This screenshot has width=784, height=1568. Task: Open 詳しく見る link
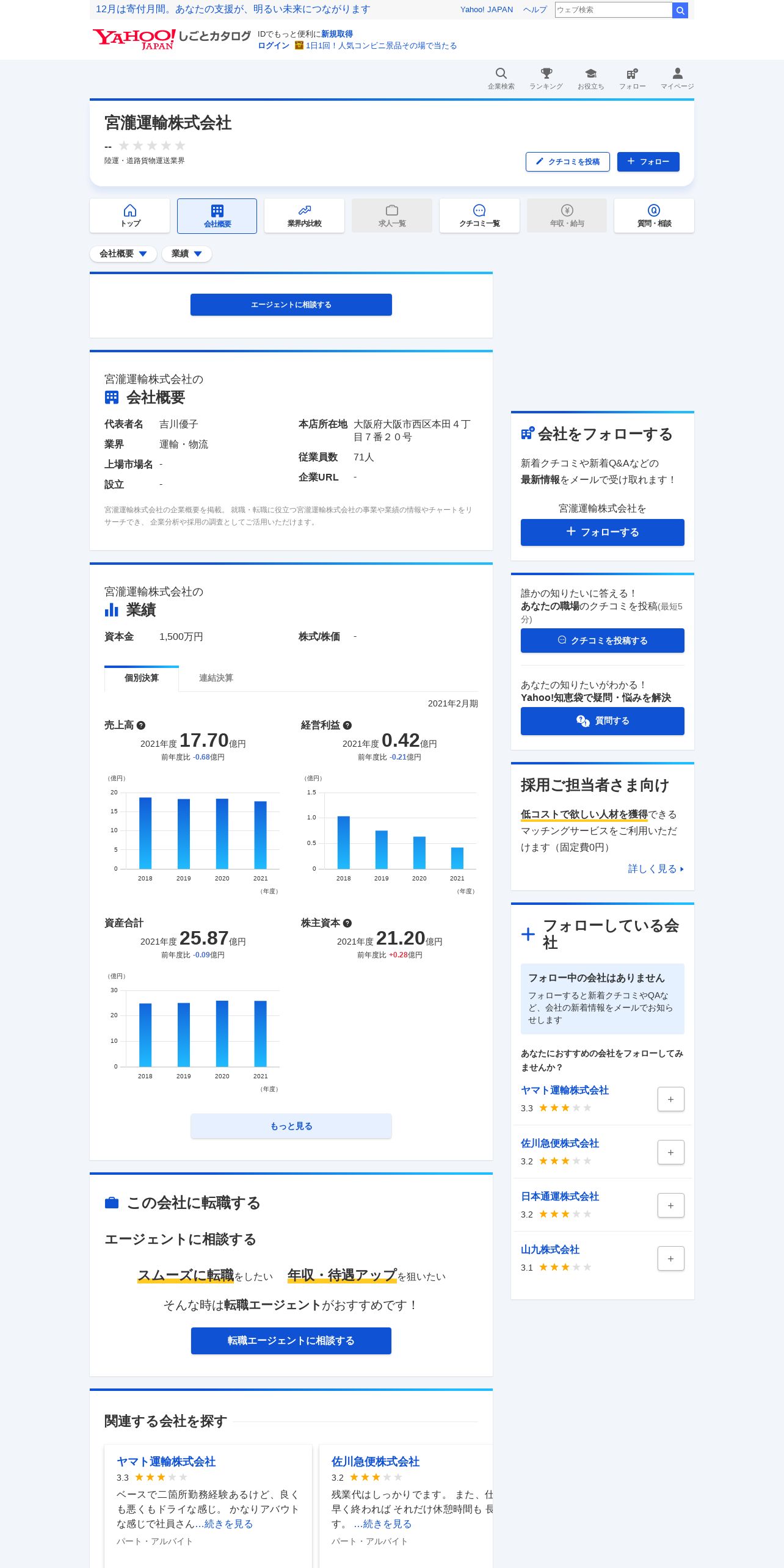click(656, 869)
